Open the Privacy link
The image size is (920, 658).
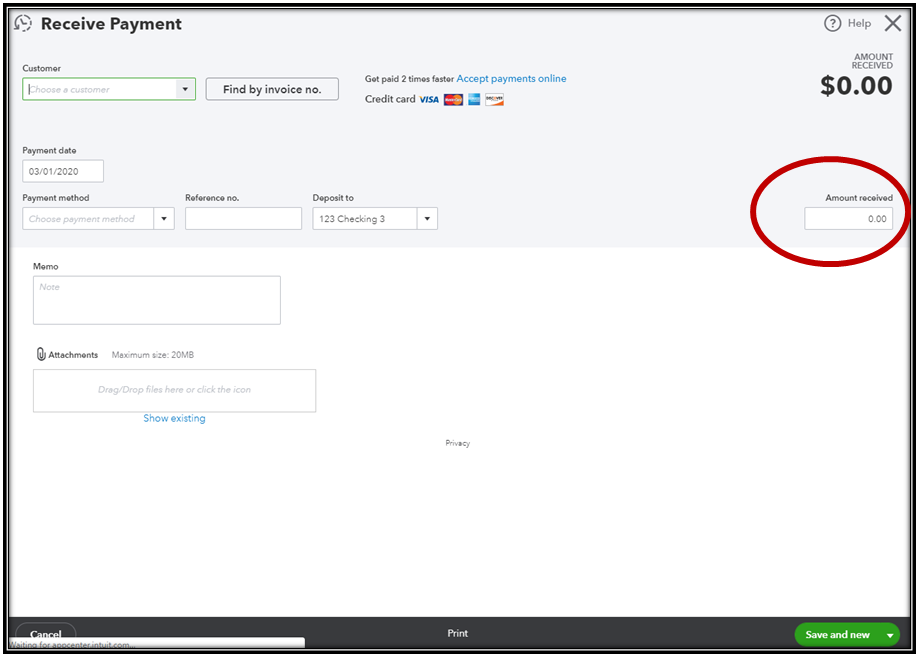458,443
